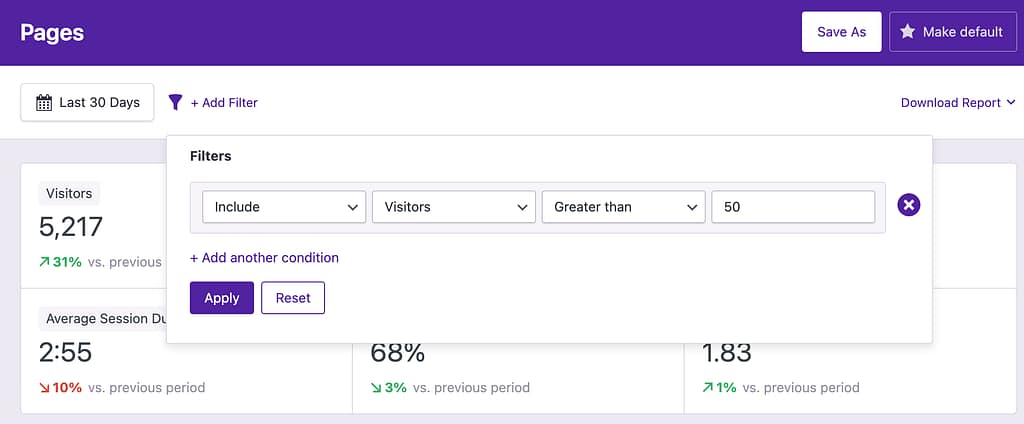Click the filter funnel icon
Viewport: 1024px width, 424px height.
click(x=175, y=102)
